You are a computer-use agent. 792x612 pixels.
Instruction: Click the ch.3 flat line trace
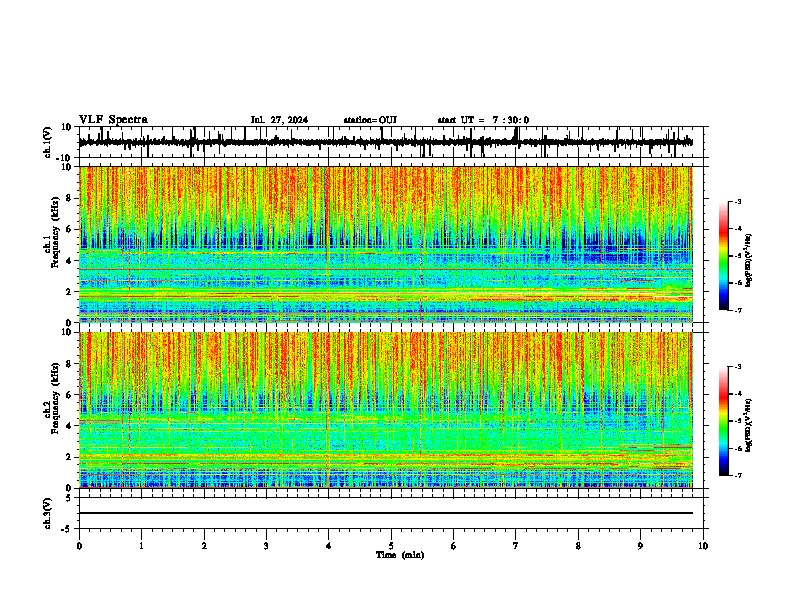[x=385, y=513]
